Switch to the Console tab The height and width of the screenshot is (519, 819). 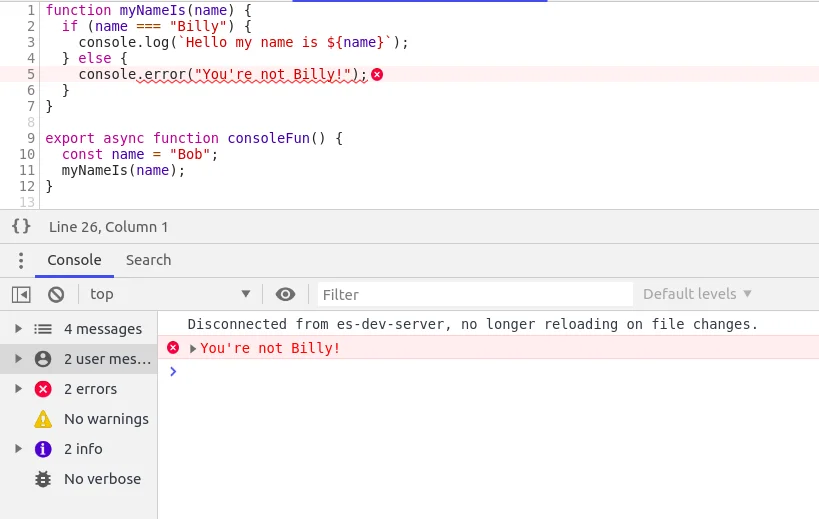[74, 260]
